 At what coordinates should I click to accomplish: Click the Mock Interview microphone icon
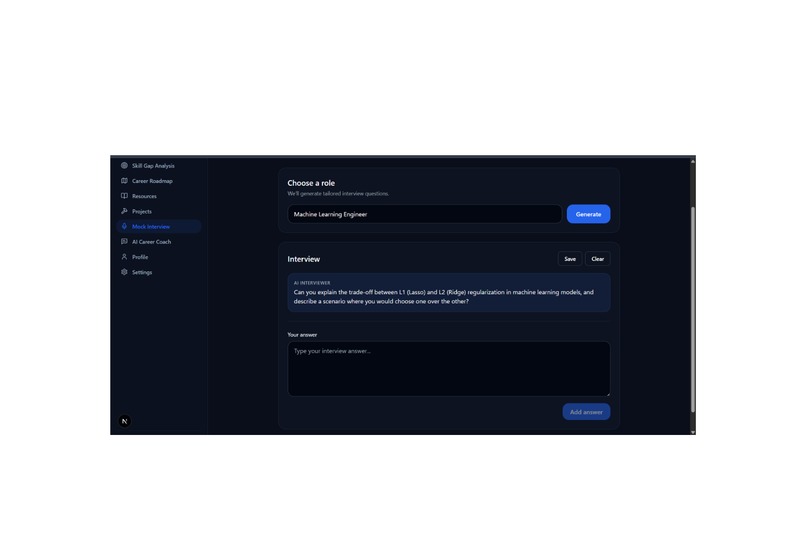click(x=124, y=226)
